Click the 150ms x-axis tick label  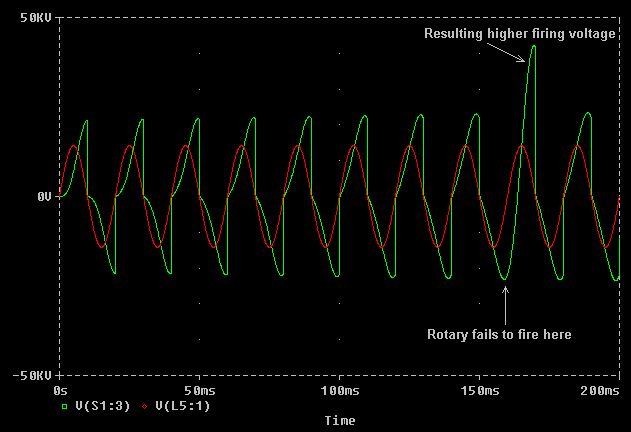point(479,389)
